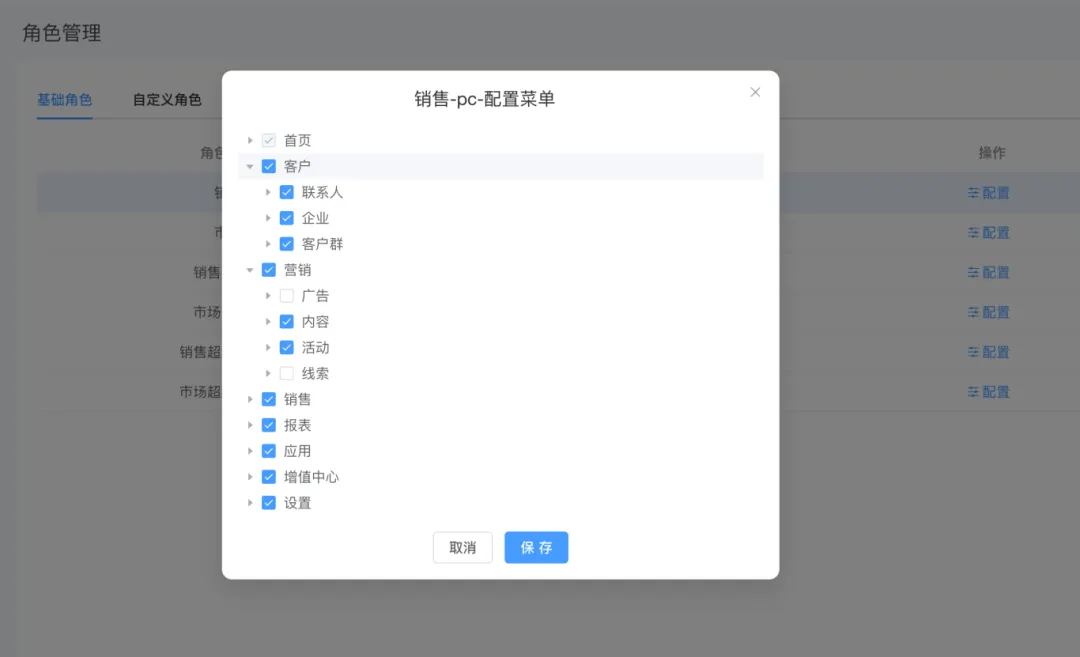
Task: Uncheck the 客户 checkbox
Action: click(x=268, y=166)
